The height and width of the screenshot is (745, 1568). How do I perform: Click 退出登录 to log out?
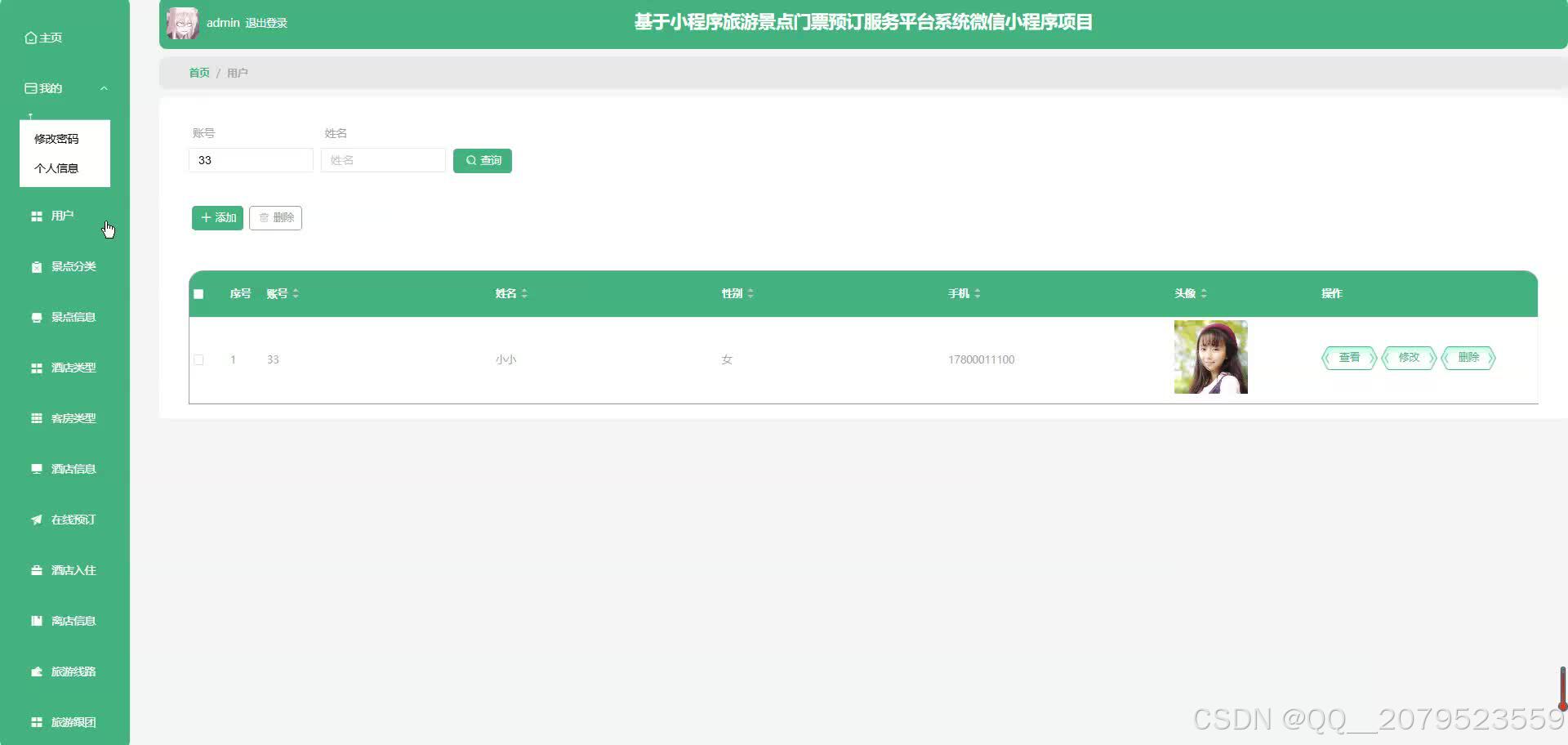[267, 23]
